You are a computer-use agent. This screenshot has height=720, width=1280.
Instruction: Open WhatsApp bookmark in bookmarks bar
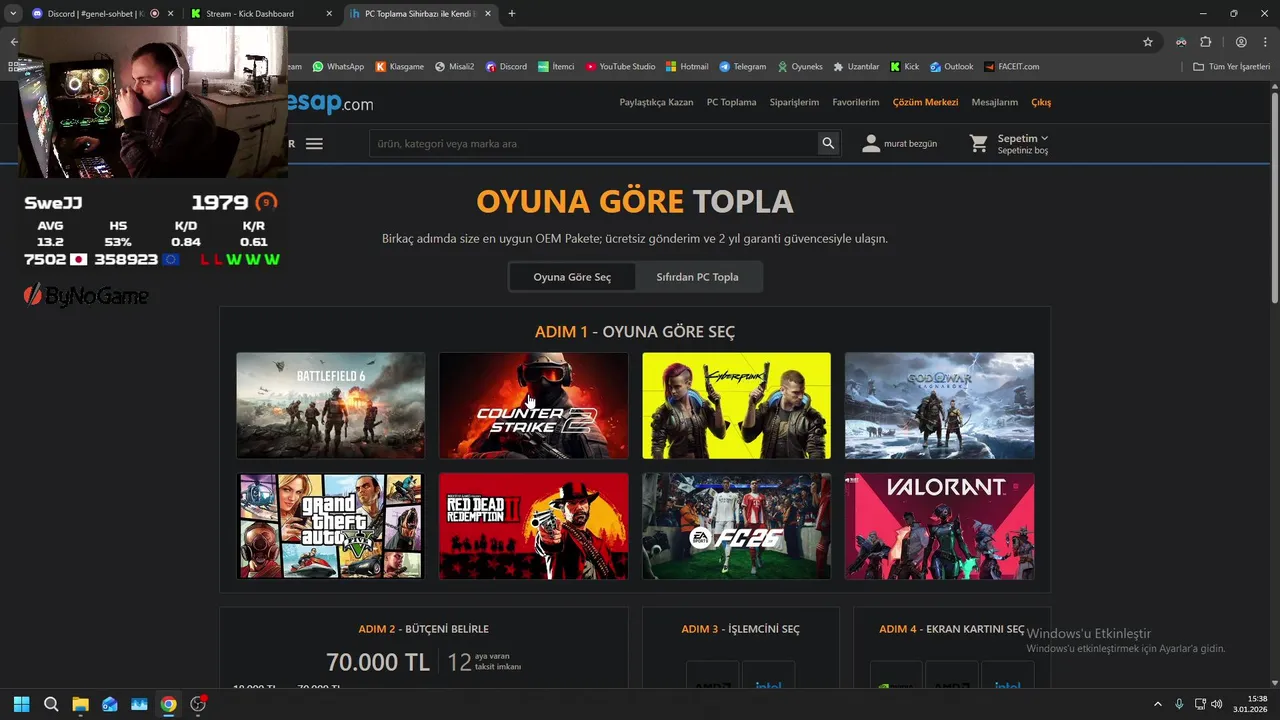pyautogui.click(x=338, y=67)
